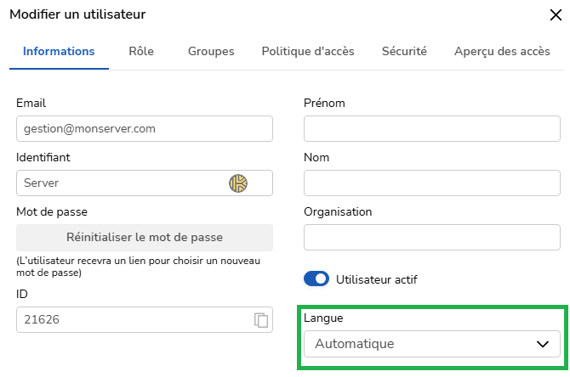Open the Sécurité tab
The height and width of the screenshot is (377, 570).
click(x=404, y=51)
